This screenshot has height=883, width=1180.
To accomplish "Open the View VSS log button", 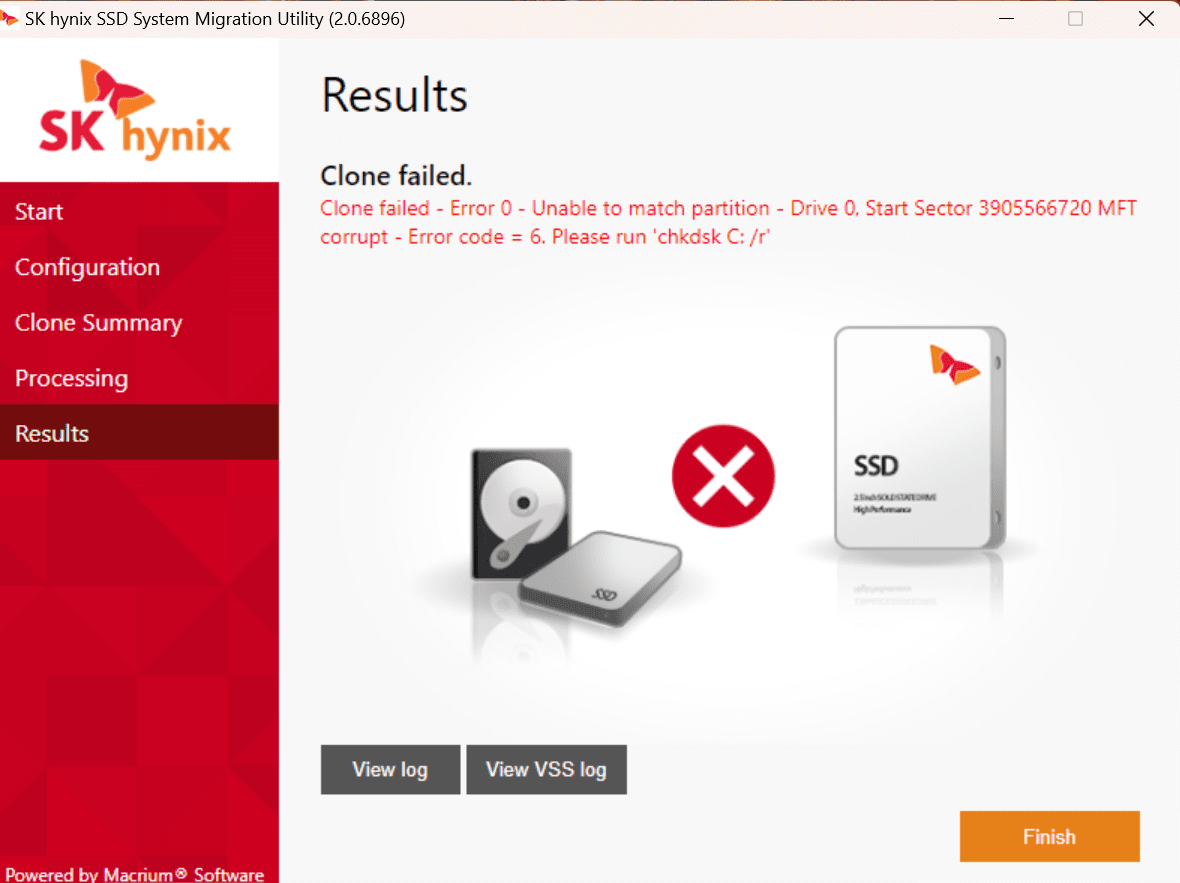I will click(546, 769).
